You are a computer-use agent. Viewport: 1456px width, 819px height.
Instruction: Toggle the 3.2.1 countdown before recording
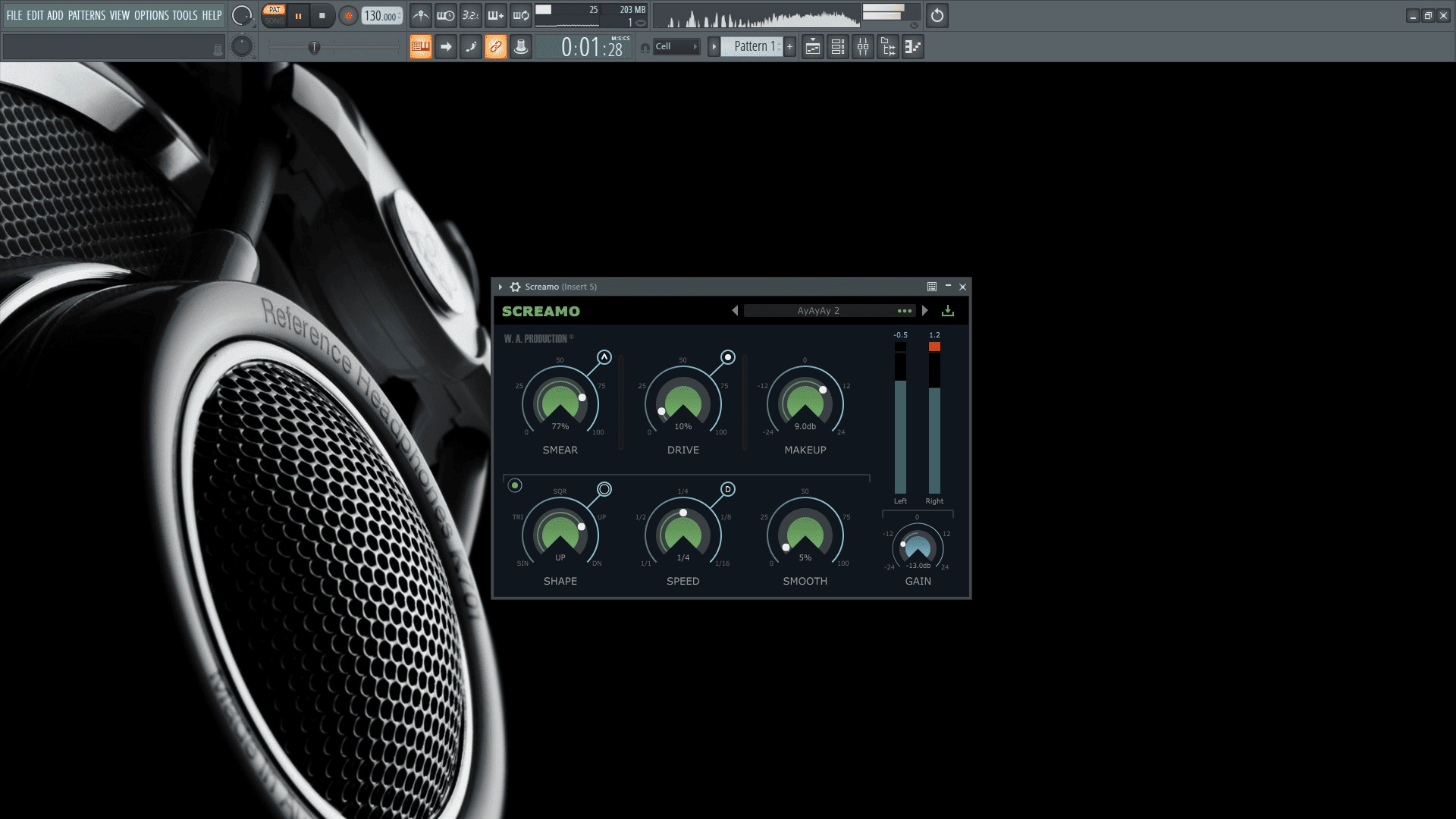[471, 15]
